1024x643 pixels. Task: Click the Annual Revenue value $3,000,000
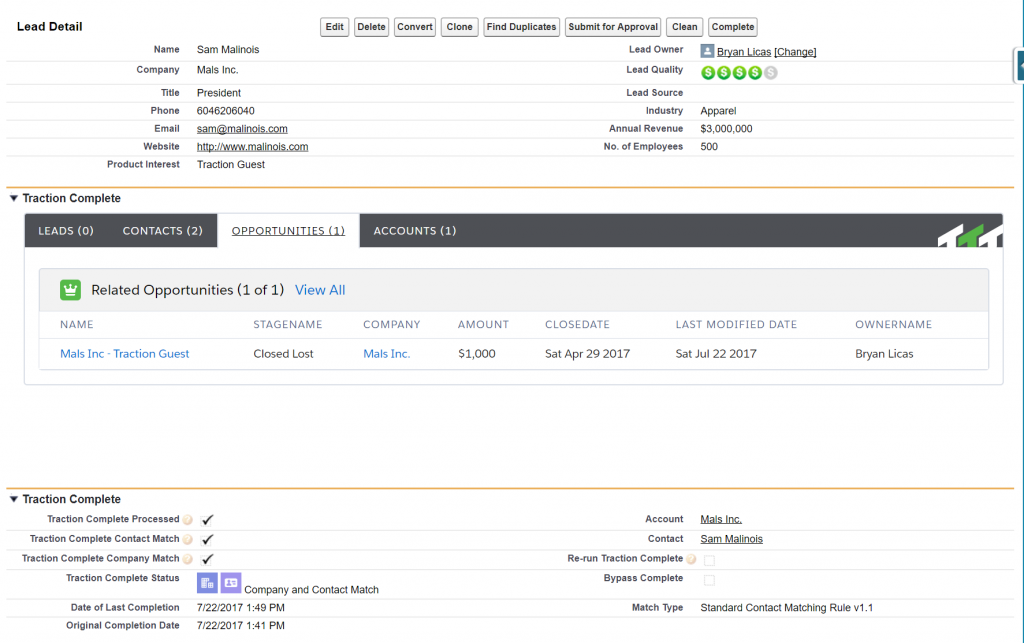point(726,129)
